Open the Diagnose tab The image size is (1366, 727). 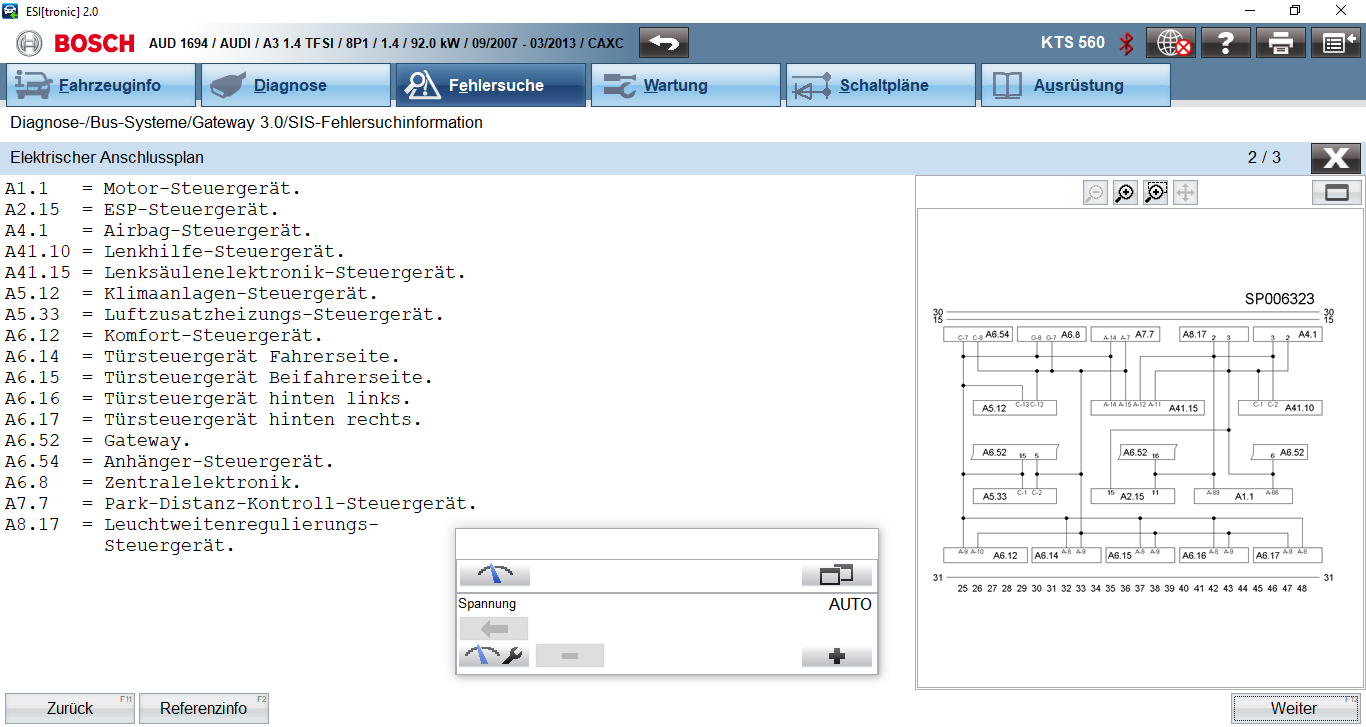296,86
